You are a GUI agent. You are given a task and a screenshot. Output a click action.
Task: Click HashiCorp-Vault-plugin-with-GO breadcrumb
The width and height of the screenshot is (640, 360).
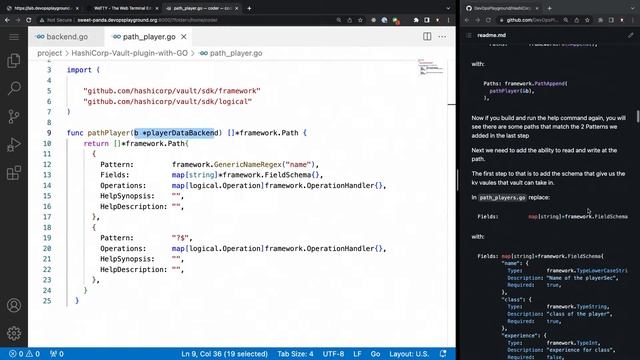click(129, 53)
